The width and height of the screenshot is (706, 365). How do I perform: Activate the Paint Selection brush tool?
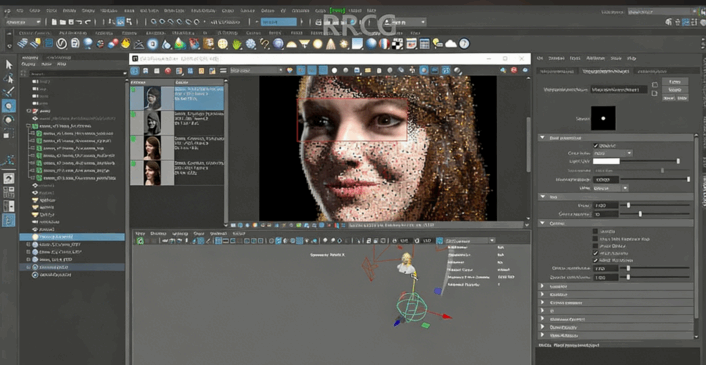coord(9,92)
